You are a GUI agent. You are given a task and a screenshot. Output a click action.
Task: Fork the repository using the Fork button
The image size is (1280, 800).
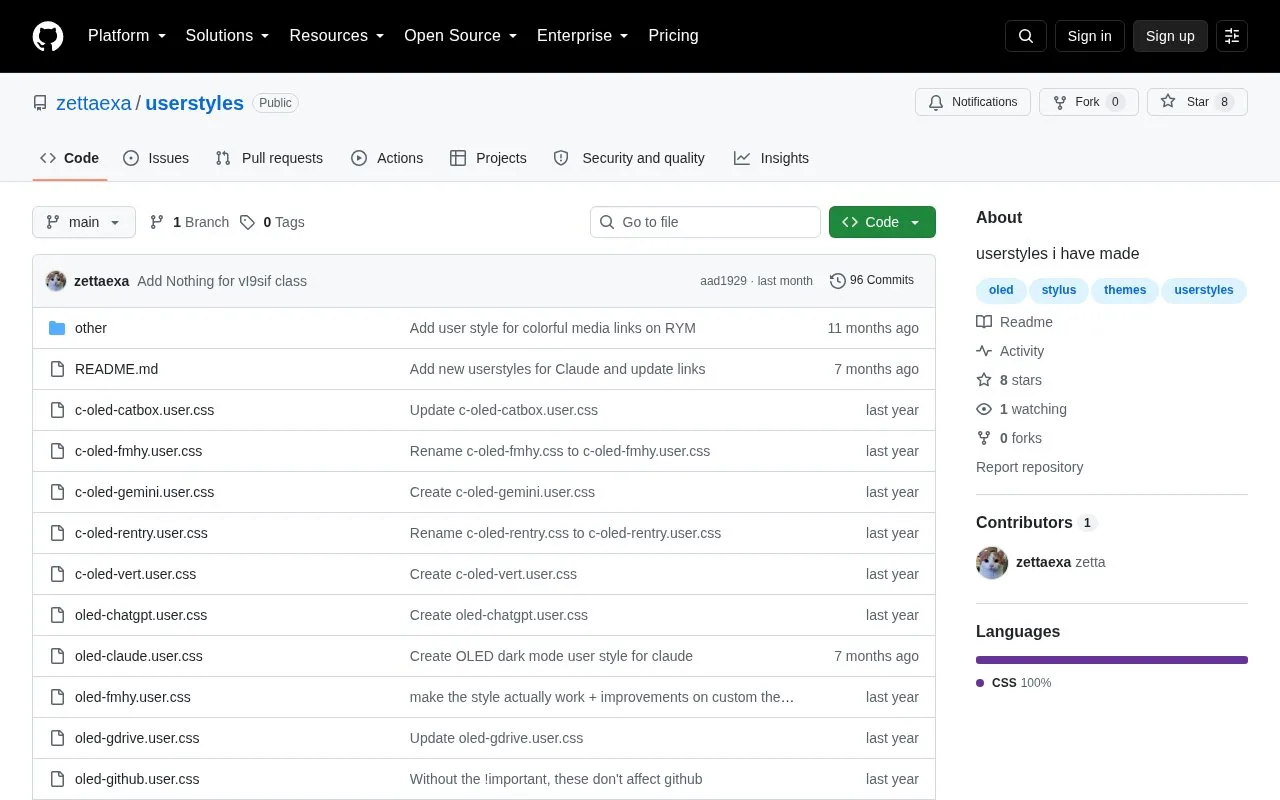click(x=1089, y=102)
